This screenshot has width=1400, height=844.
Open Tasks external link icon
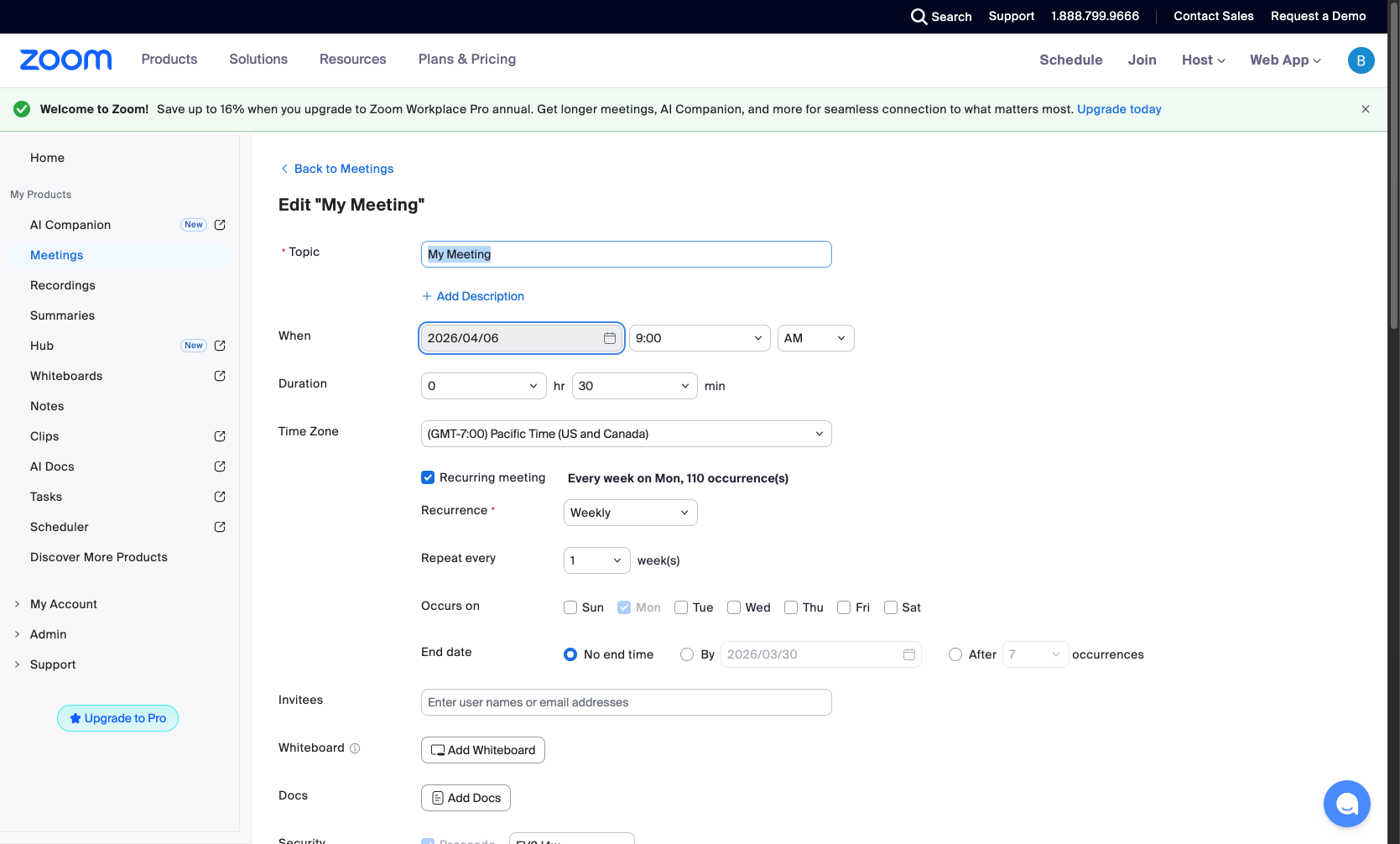pos(220,497)
